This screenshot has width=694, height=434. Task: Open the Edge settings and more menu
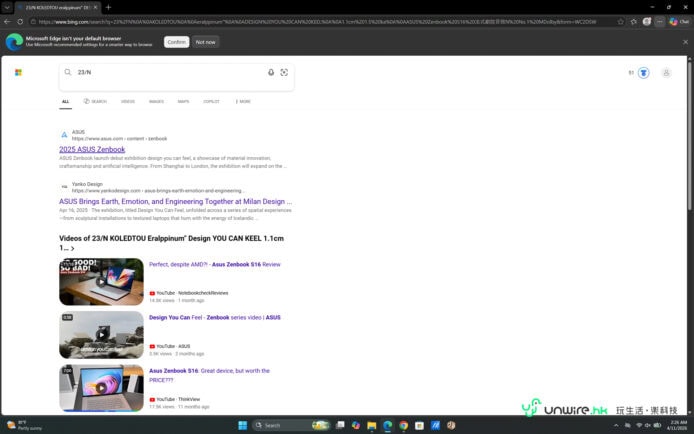pos(659,21)
